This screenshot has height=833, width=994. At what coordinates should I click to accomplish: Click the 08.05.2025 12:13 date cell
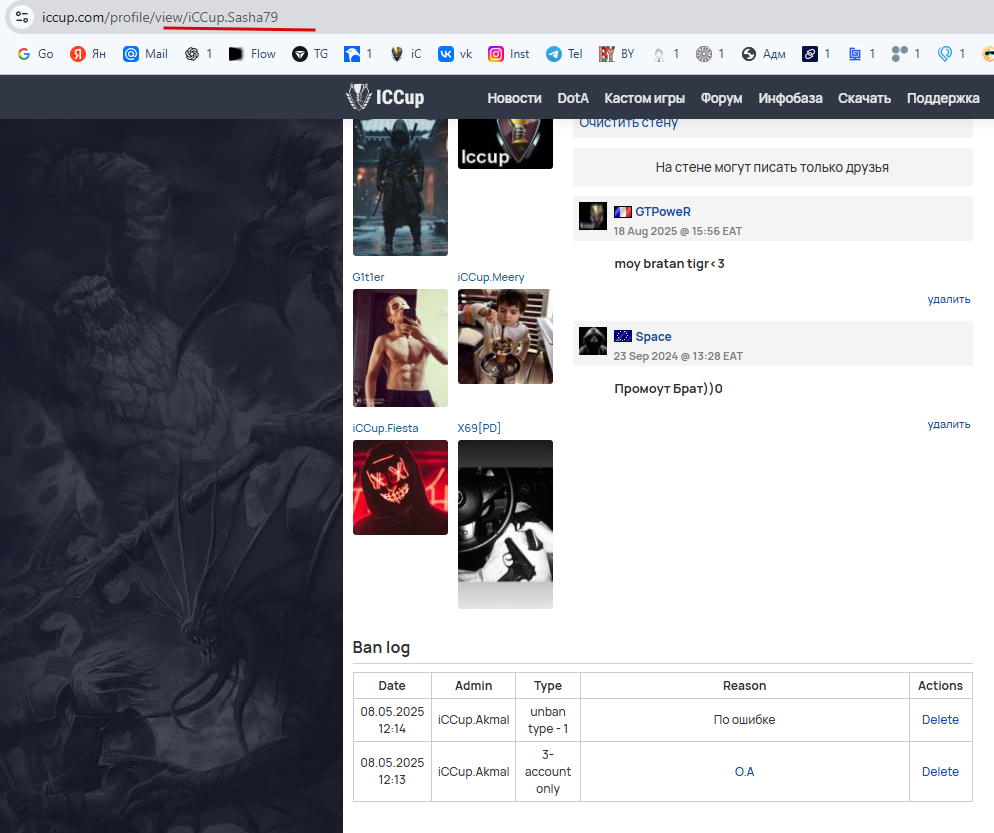392,772
